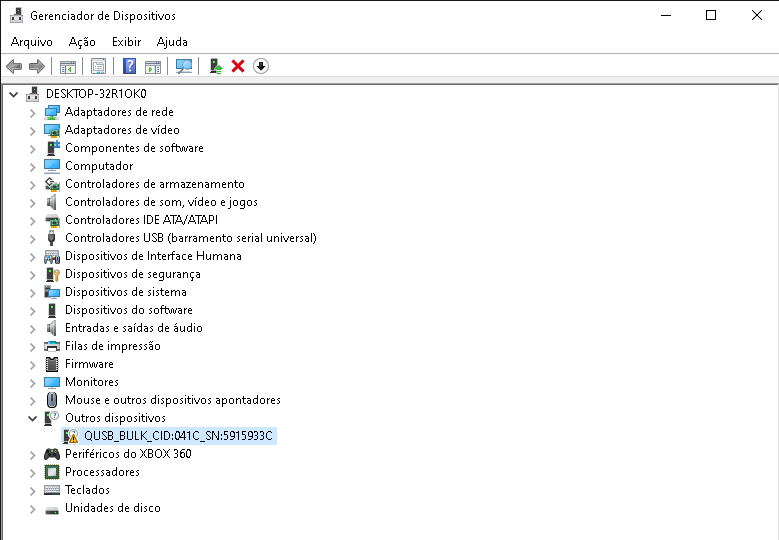The width and height of the screenshot is (779, 540).
Task: Click the Gerenciador de Dispositivos title bar icon
Action: (16, 15)
